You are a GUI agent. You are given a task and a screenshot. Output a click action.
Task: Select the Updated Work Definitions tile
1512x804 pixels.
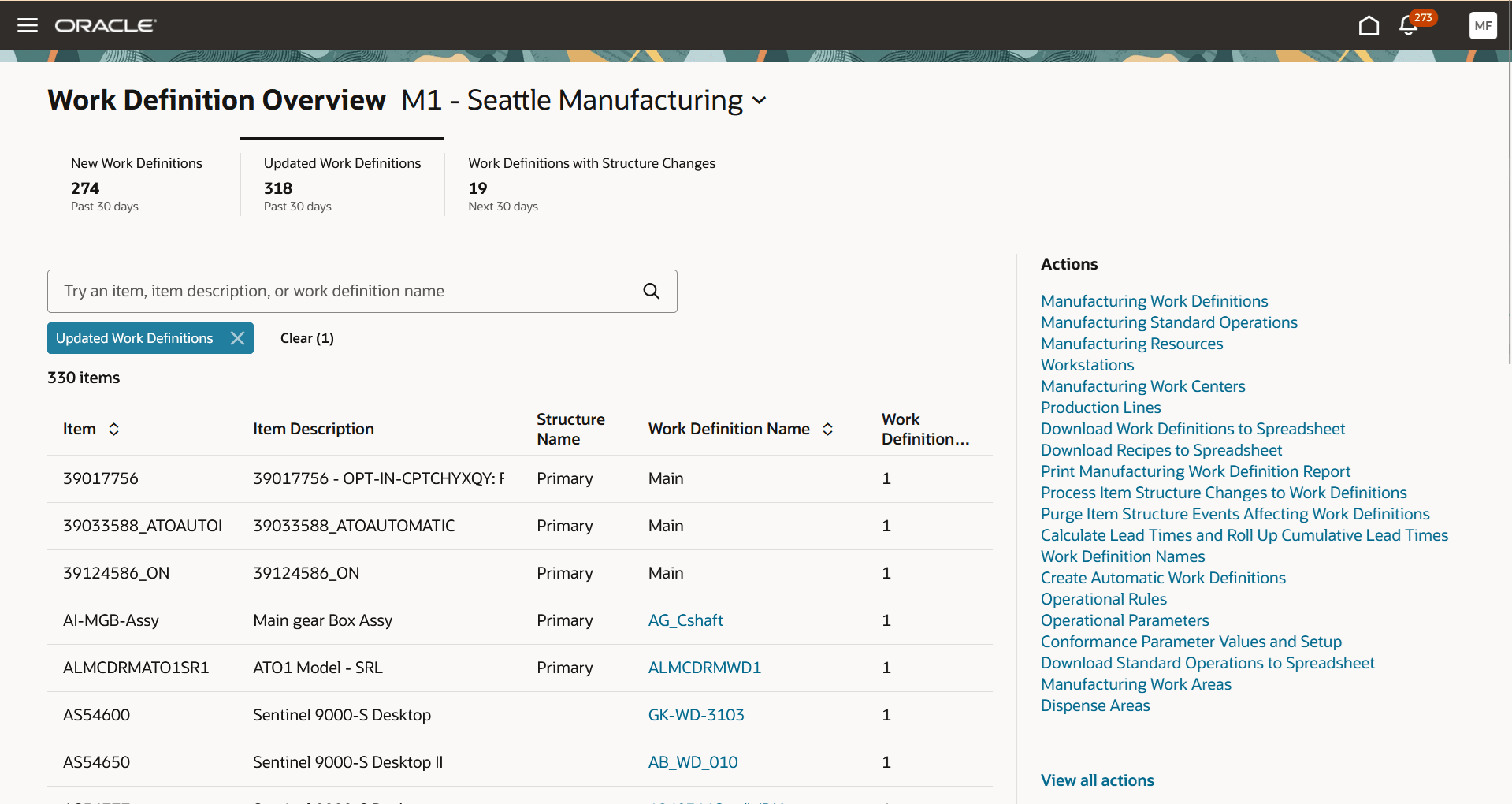(342, 184)
